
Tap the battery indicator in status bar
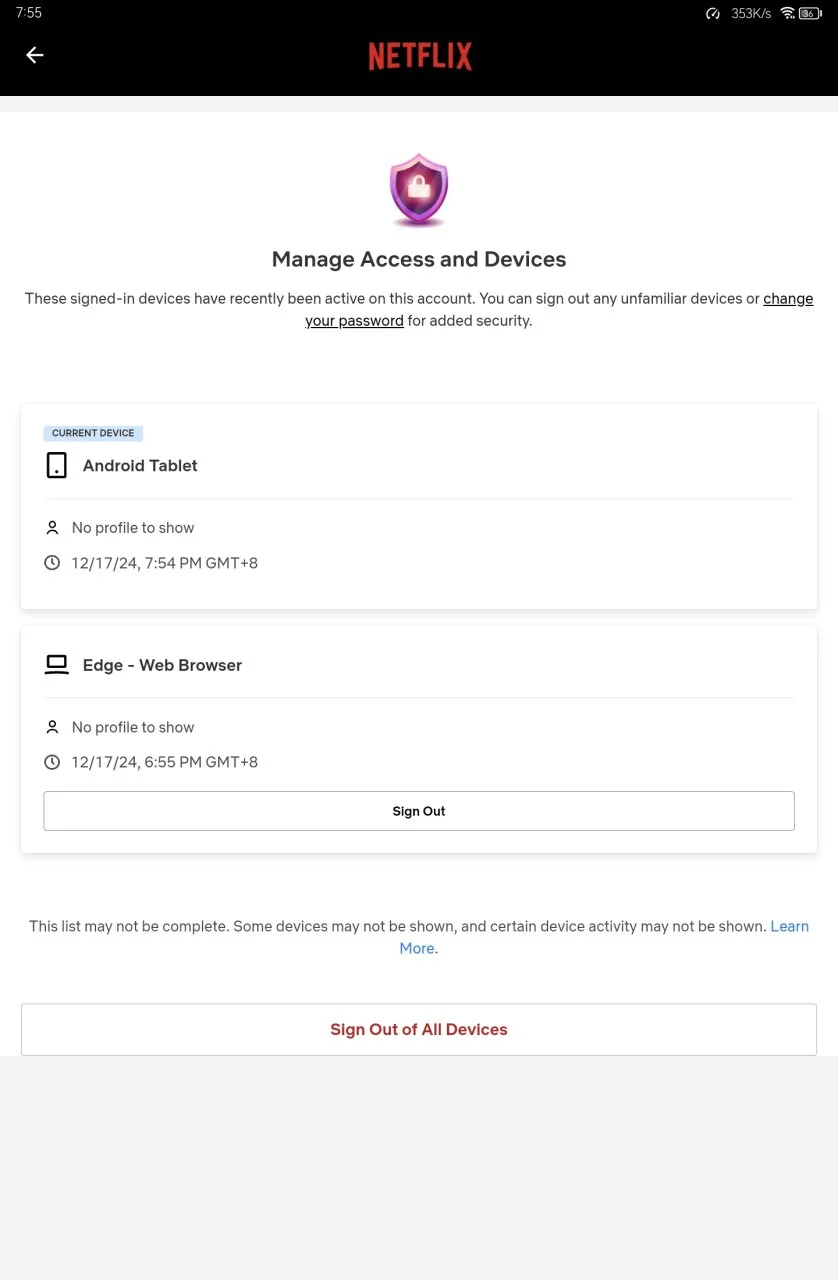click(810, 13)
